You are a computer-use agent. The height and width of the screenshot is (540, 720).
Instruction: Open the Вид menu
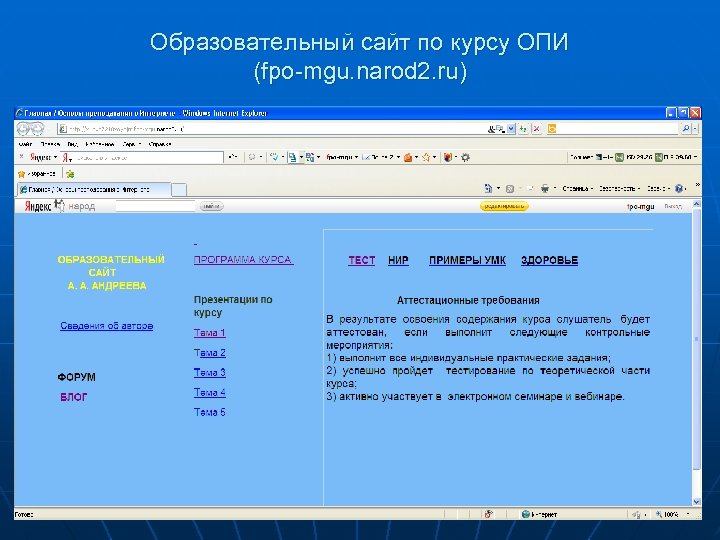click(x=73, y=144)
